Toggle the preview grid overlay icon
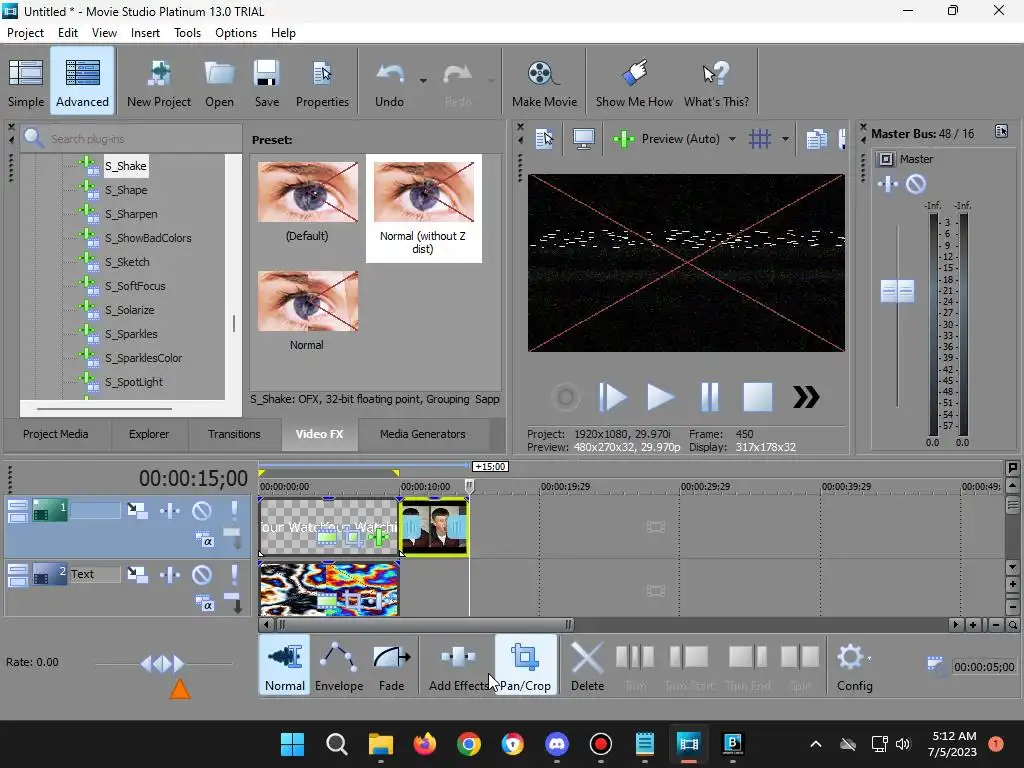Viewport: 1024px width, 768px height. [760, 138]
